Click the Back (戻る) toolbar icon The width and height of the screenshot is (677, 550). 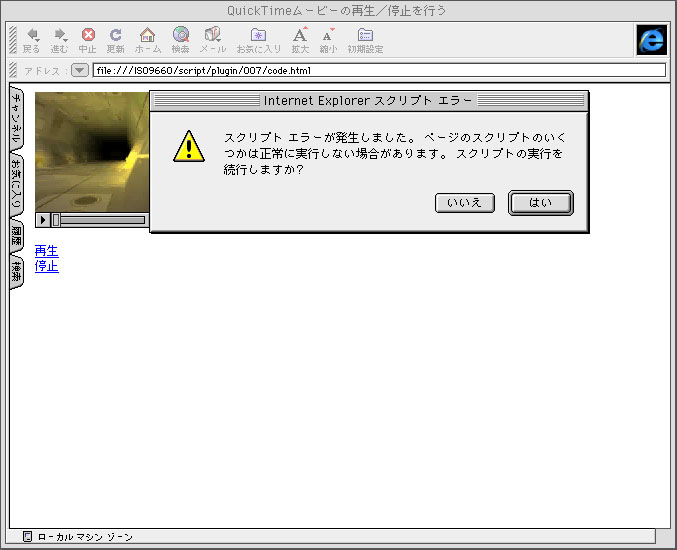tap(32, 41)
